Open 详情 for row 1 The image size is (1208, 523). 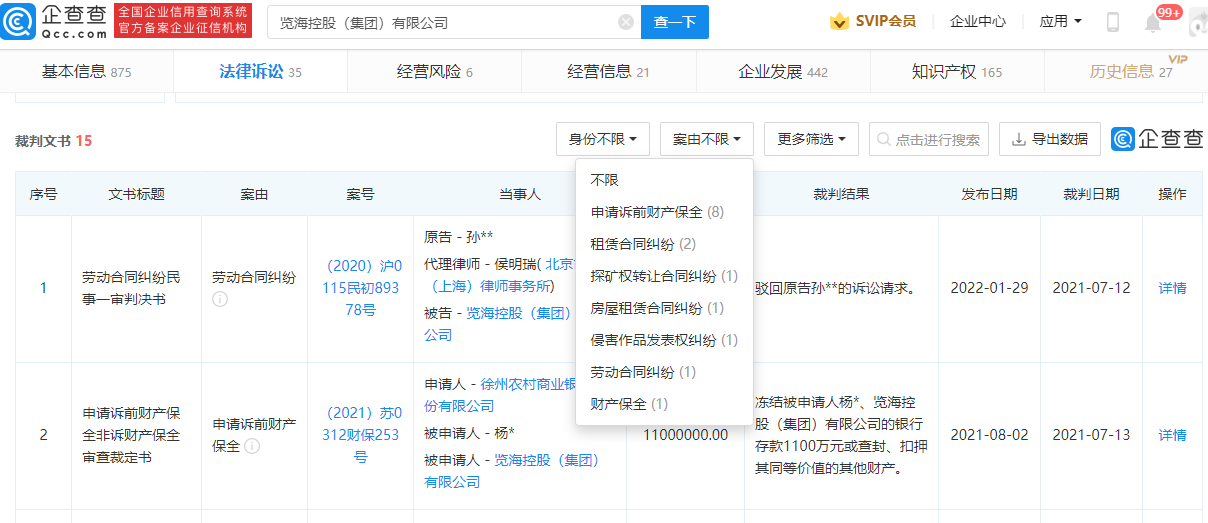pos(1172,288)
